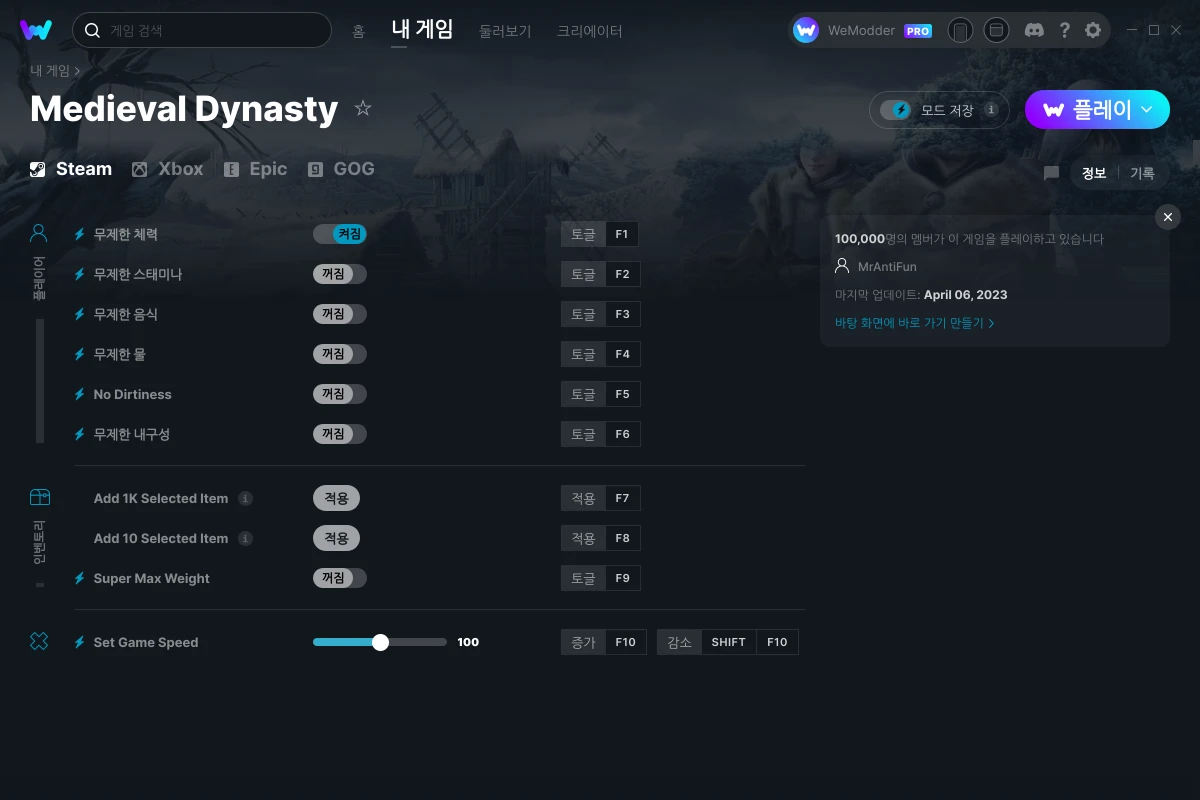1200x800 pixels.
Task: Open the 내 게임 tab
Action: click(422, 29)
